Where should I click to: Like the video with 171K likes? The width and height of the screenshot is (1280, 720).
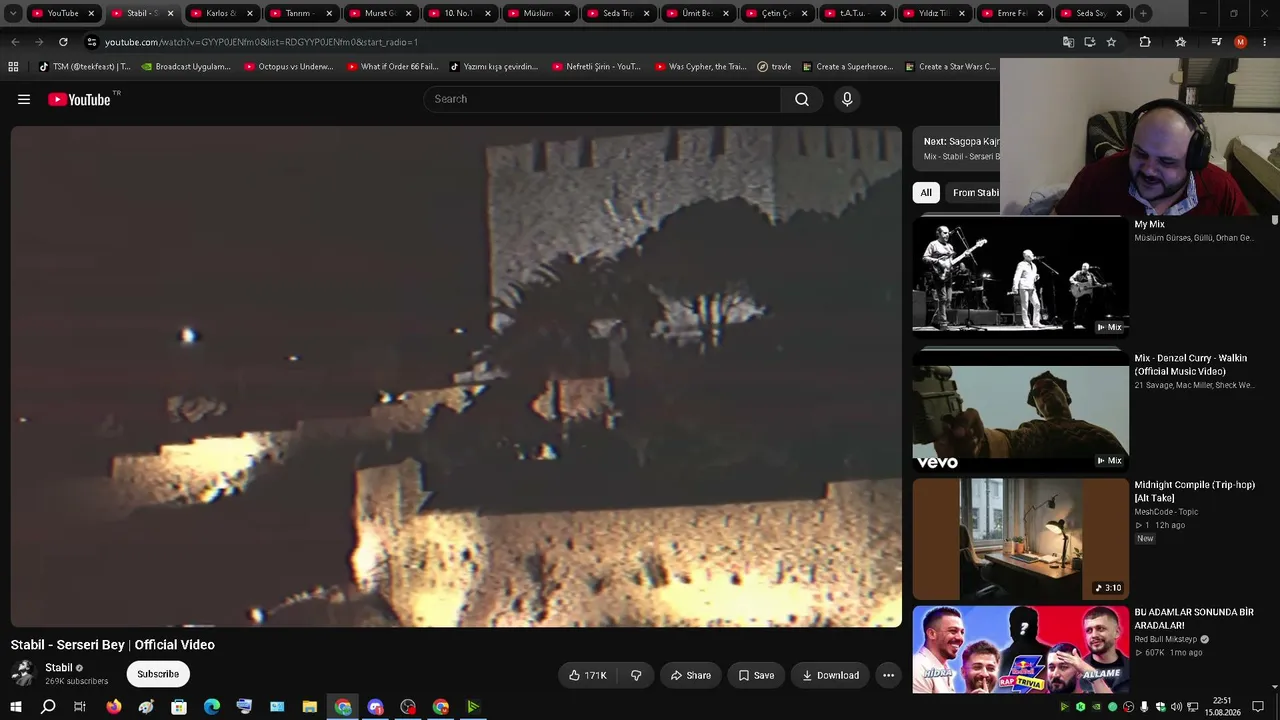(588, 675)
